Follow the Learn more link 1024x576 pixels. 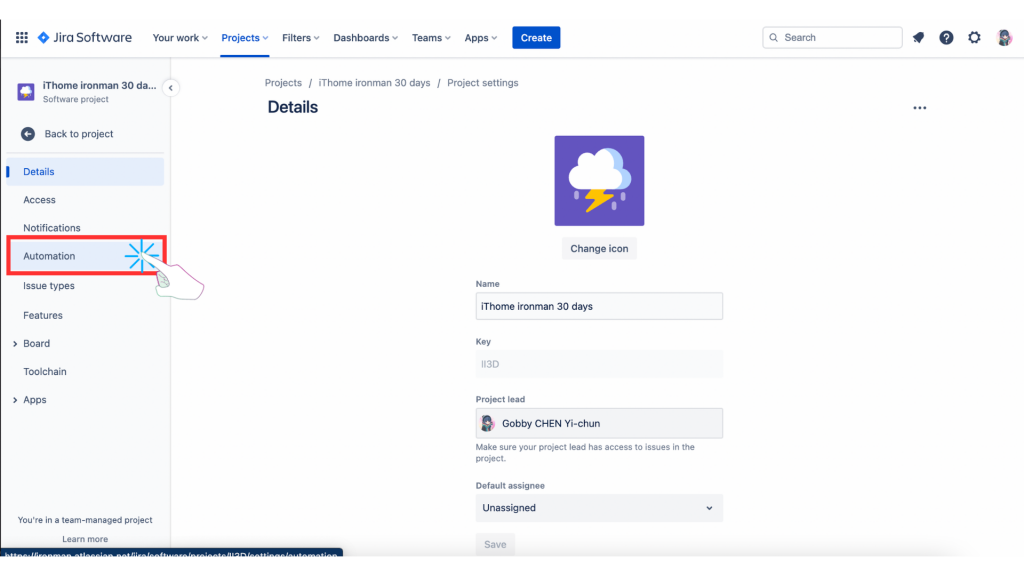[x=85, y=539]
